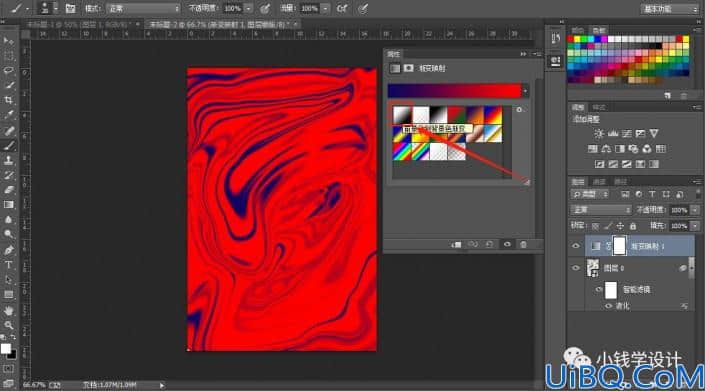Hide the Smart Filters entry
Image resolution: width=705 pixels, height=391 pixels.
598,289
